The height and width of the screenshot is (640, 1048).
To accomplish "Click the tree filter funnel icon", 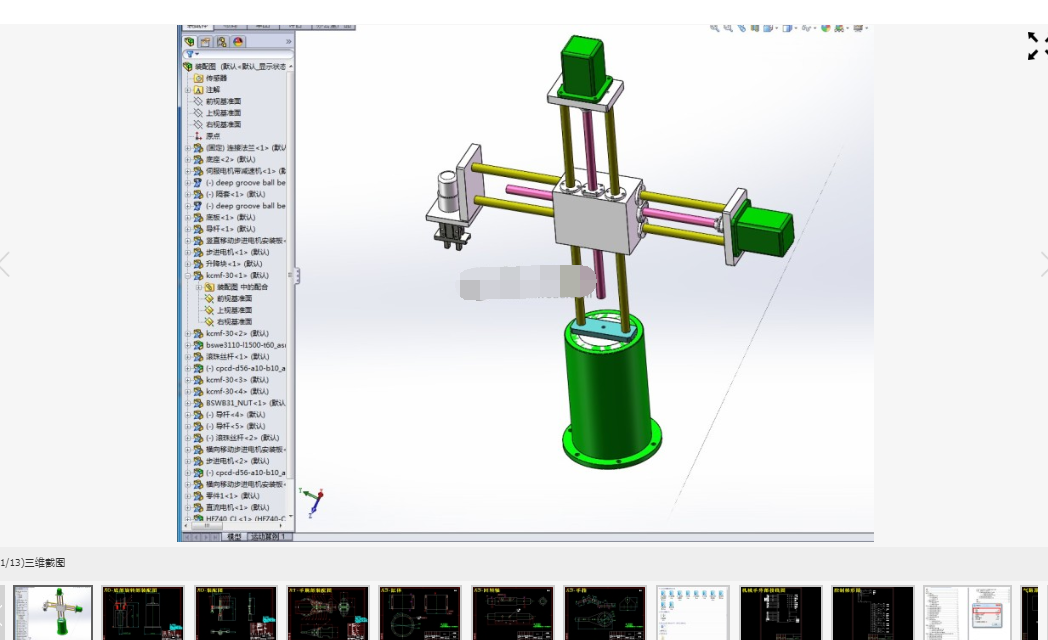I will coord(190,54).
